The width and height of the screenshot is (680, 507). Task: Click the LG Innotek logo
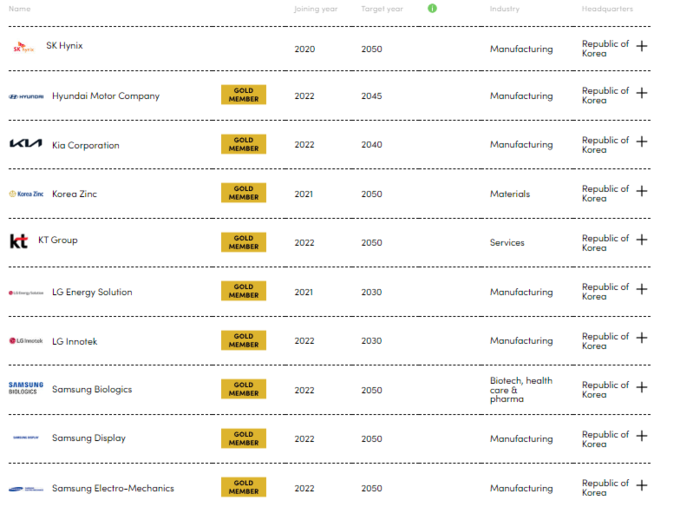26,341
